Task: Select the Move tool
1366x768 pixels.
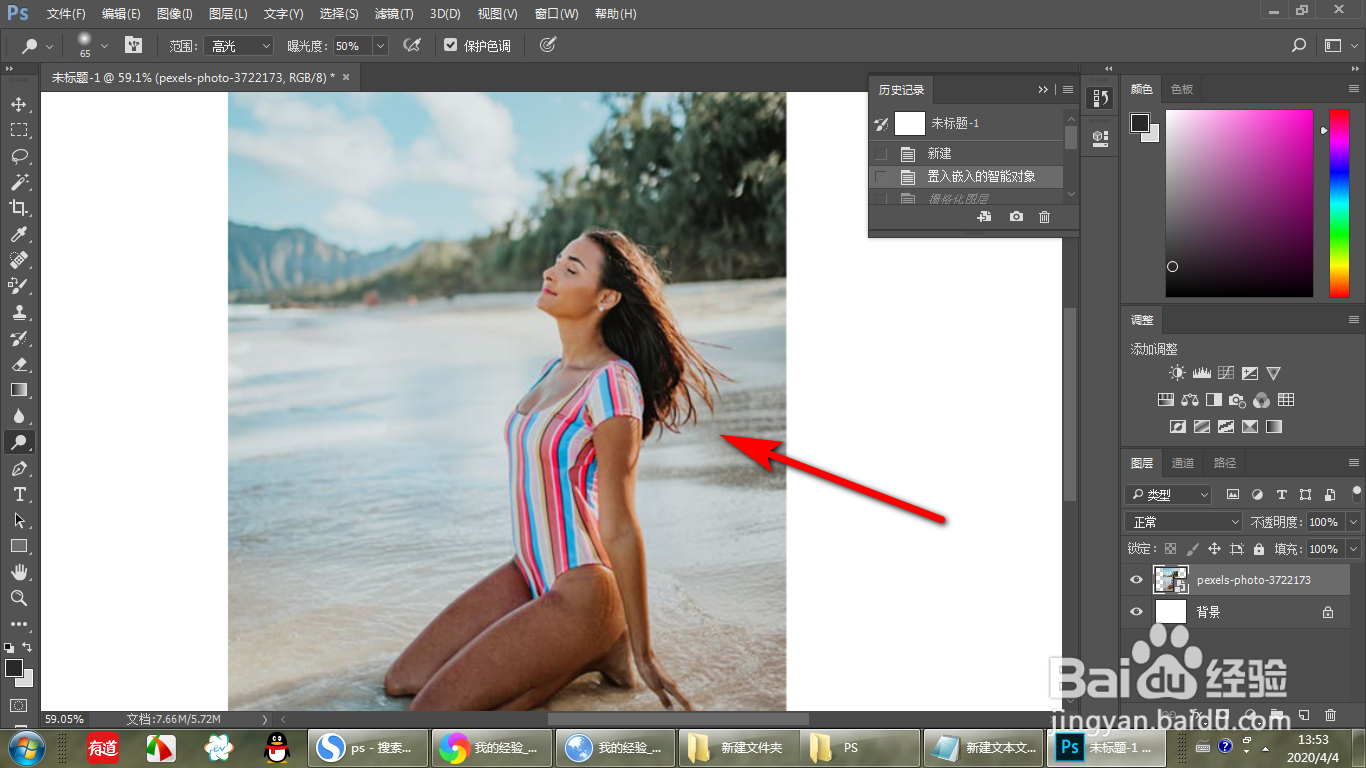Action: [x=19, y=104]
